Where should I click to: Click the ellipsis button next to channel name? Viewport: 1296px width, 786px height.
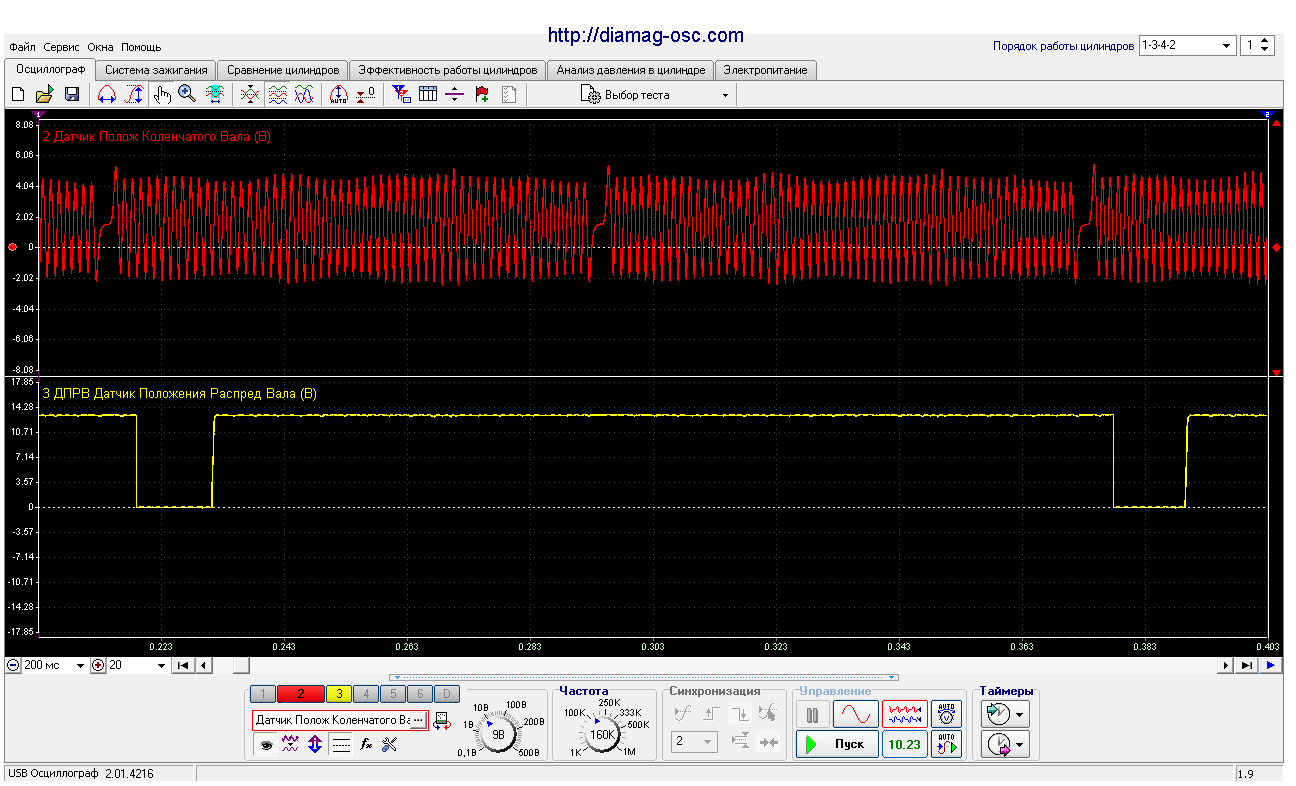pos(418,720)
